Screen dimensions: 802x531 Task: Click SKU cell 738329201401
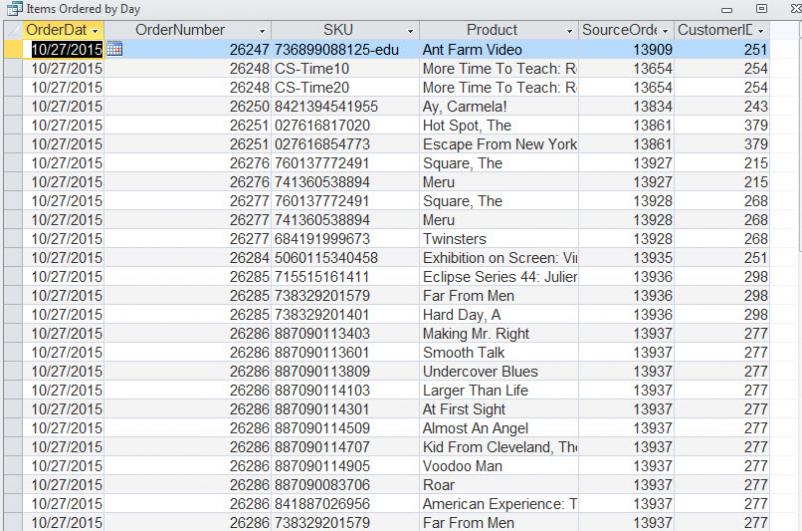pyautogui.click(x=345, y=315)
